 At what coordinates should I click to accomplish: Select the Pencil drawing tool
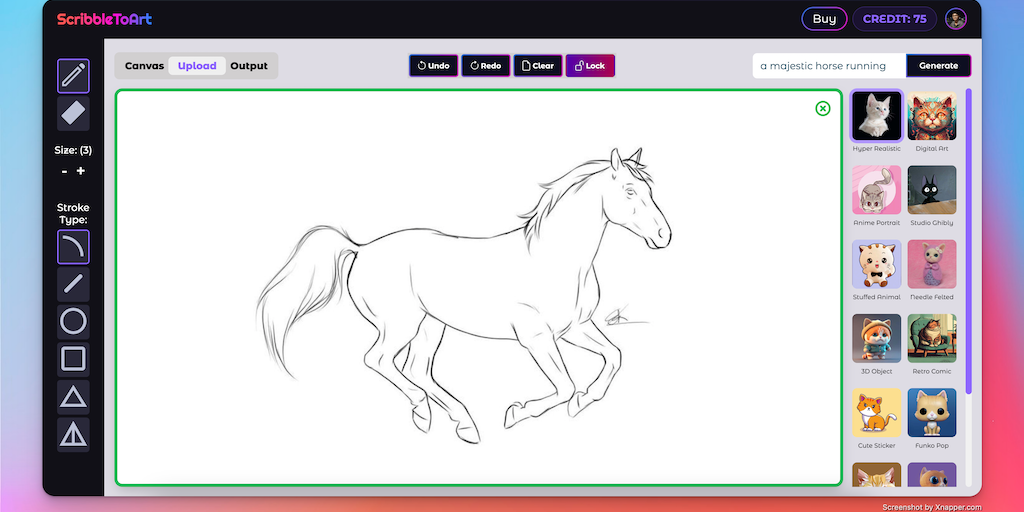pyautogui.click(x=73, y=76)
